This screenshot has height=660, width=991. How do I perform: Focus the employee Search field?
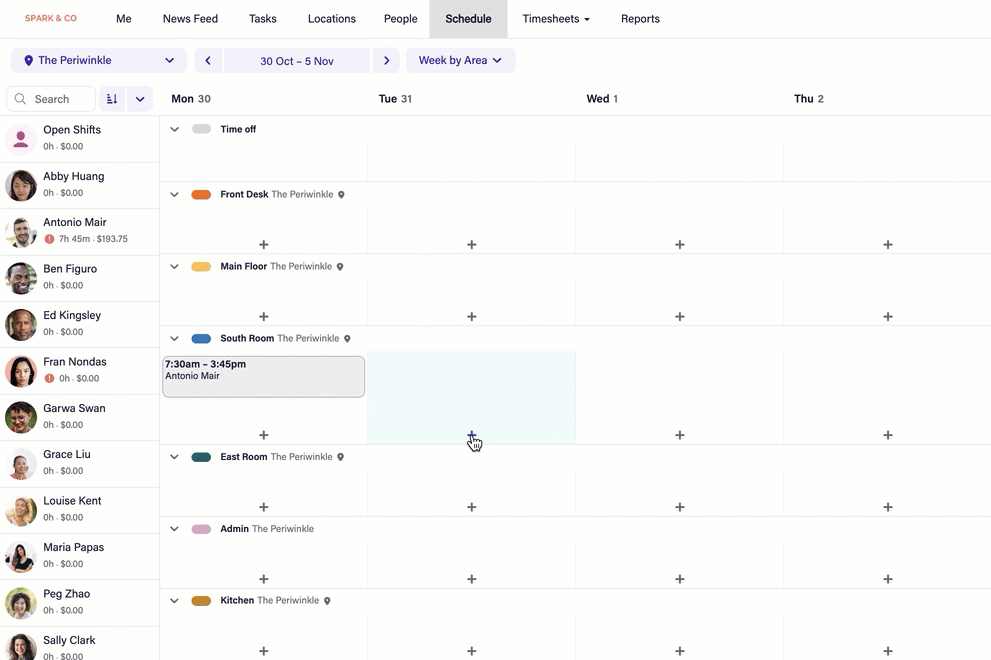[x=60, y=99]
